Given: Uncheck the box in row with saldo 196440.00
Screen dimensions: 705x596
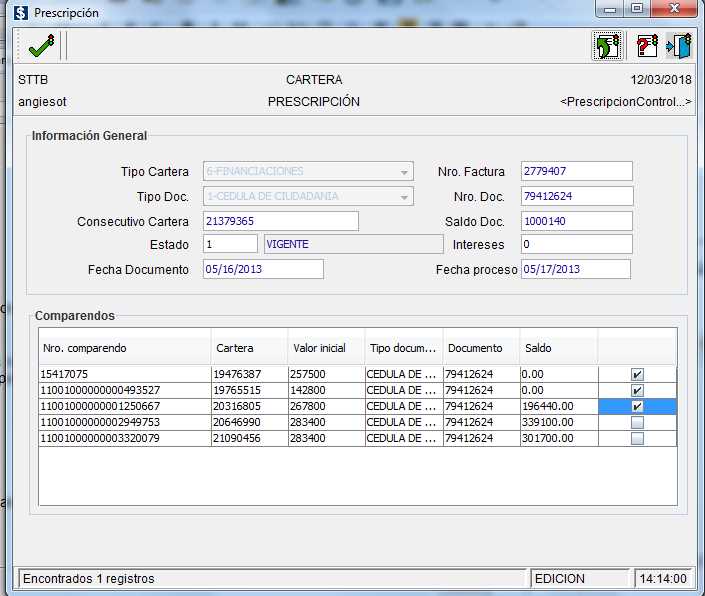Looking at the screenshot, I should [637, 406].
